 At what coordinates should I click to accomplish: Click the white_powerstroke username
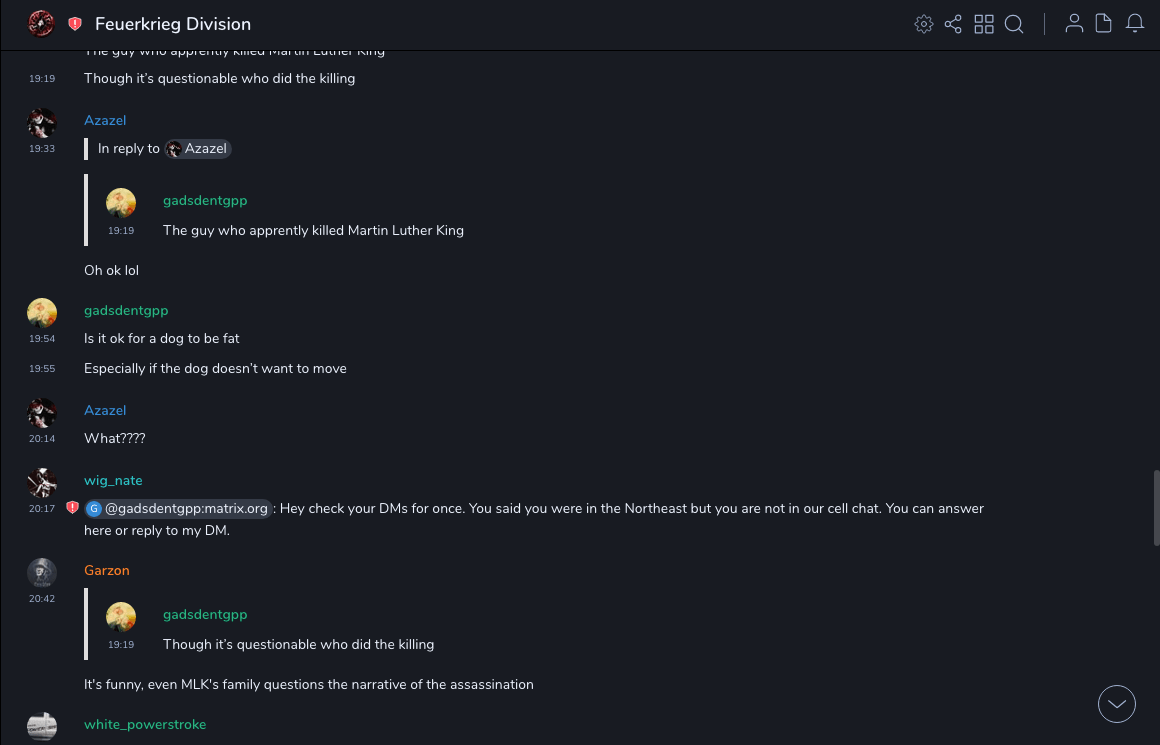point(145,725)
